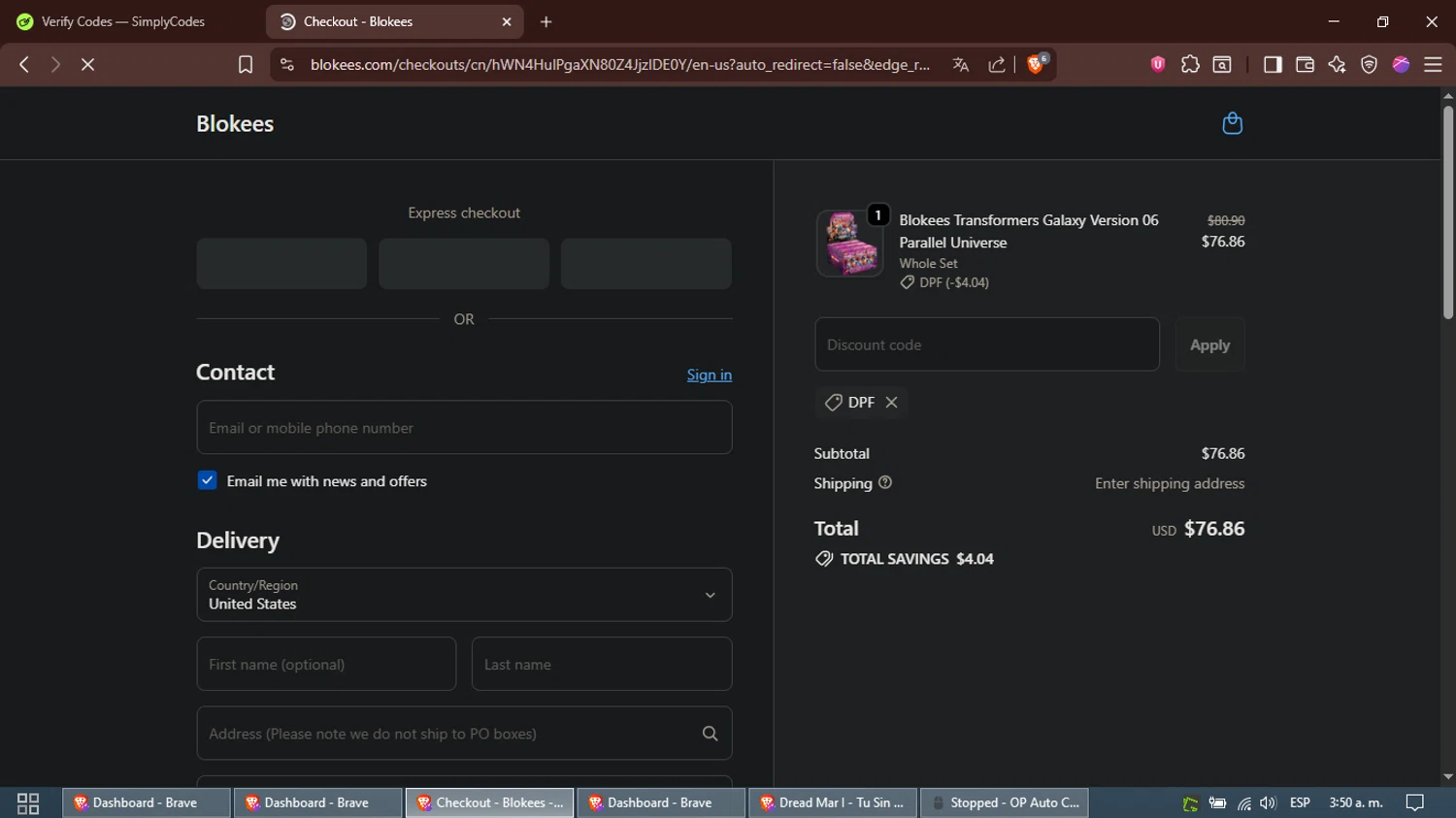Focus the Email or mobile phone field

(464, 427)
